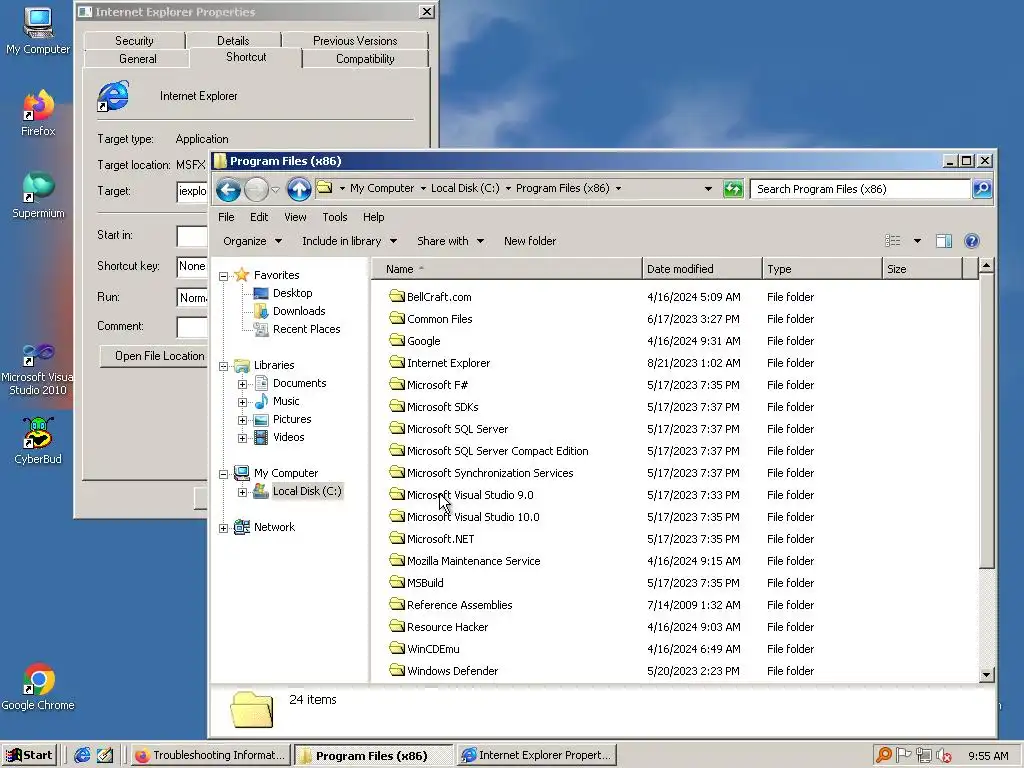Open the Share with dropdown
The image size is (1024, 768).
point(451,241)
